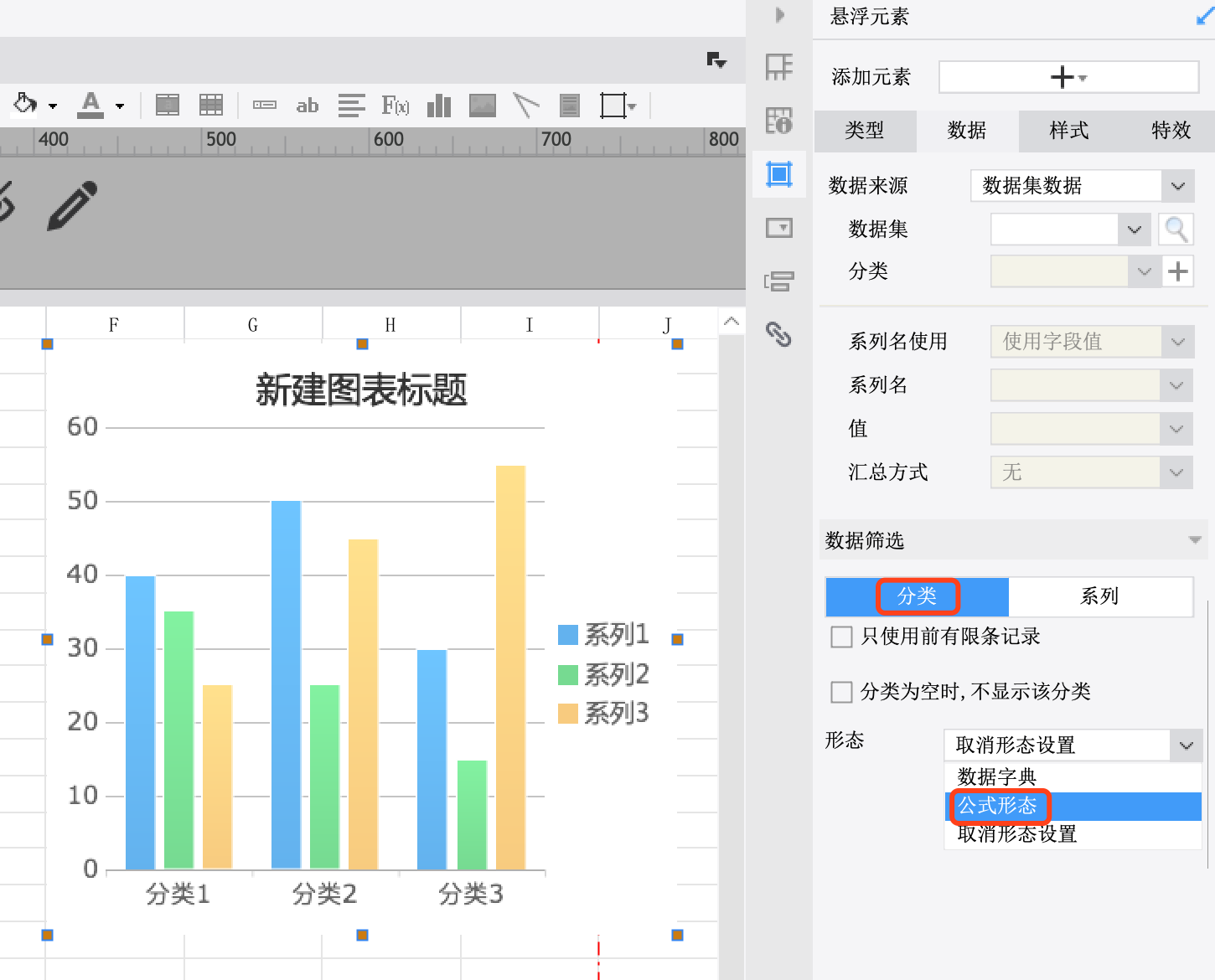Open the widget settings panel icon
The width and height of the screenshot is (1215, 980).
pos(779,228)
